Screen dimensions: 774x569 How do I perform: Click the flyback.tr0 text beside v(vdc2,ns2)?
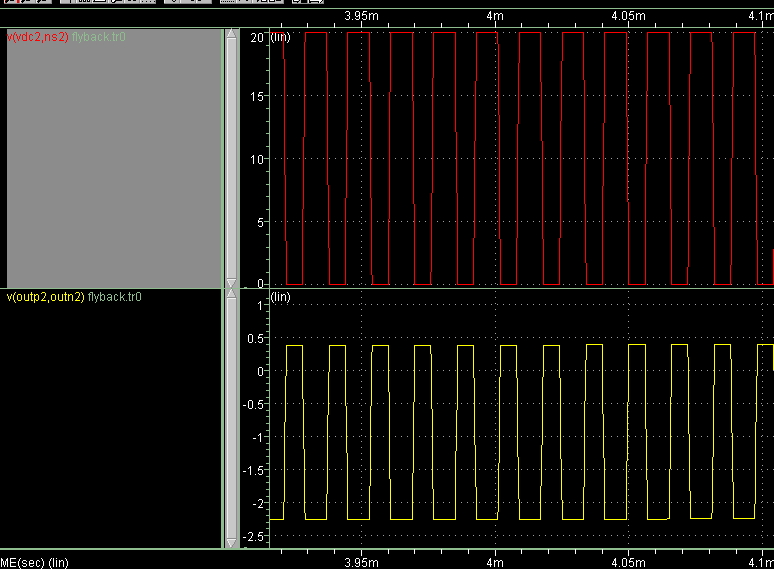coord(99,37)
